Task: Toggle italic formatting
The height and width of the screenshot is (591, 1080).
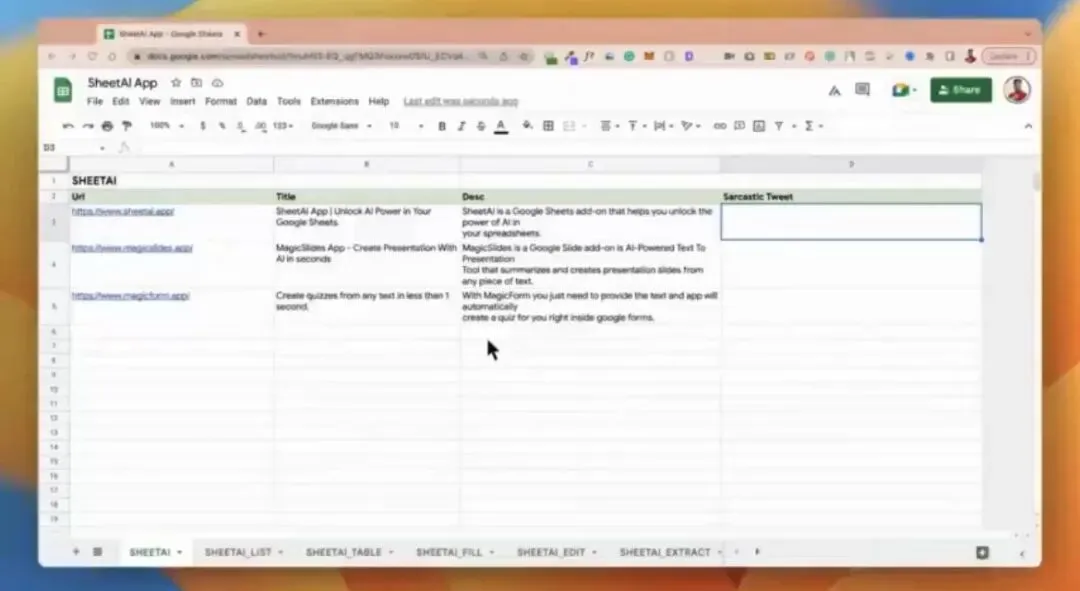Action: click(461, 126)
